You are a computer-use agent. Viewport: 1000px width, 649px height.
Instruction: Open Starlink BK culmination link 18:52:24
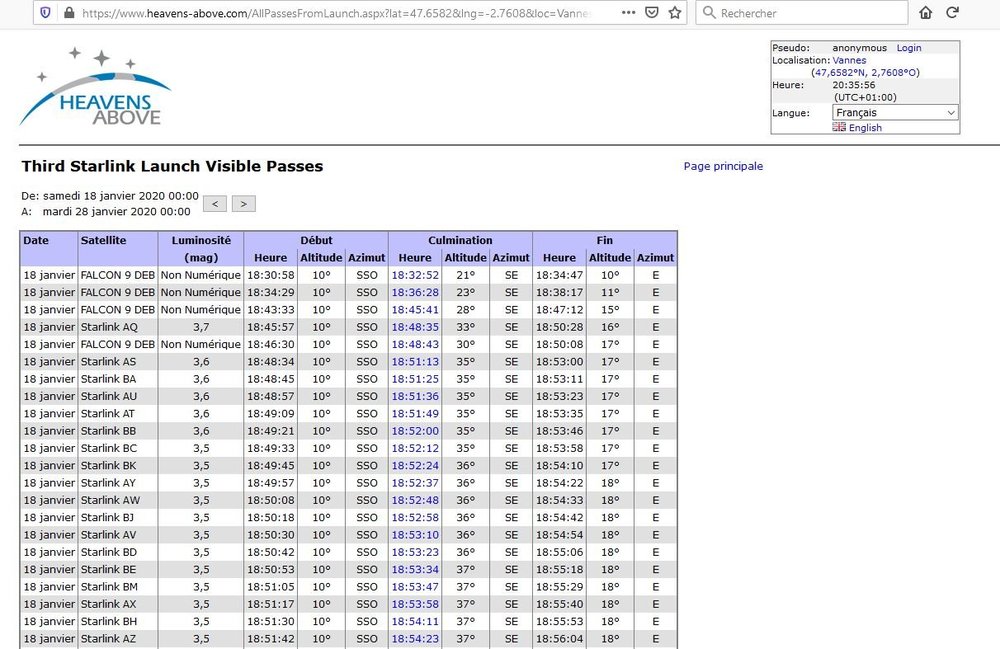(415, 465)
